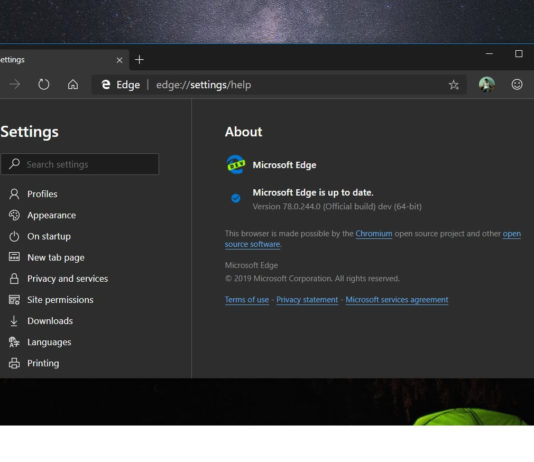
Task: Open a new tab with the plus button
Action: click(x=139, y=60)
